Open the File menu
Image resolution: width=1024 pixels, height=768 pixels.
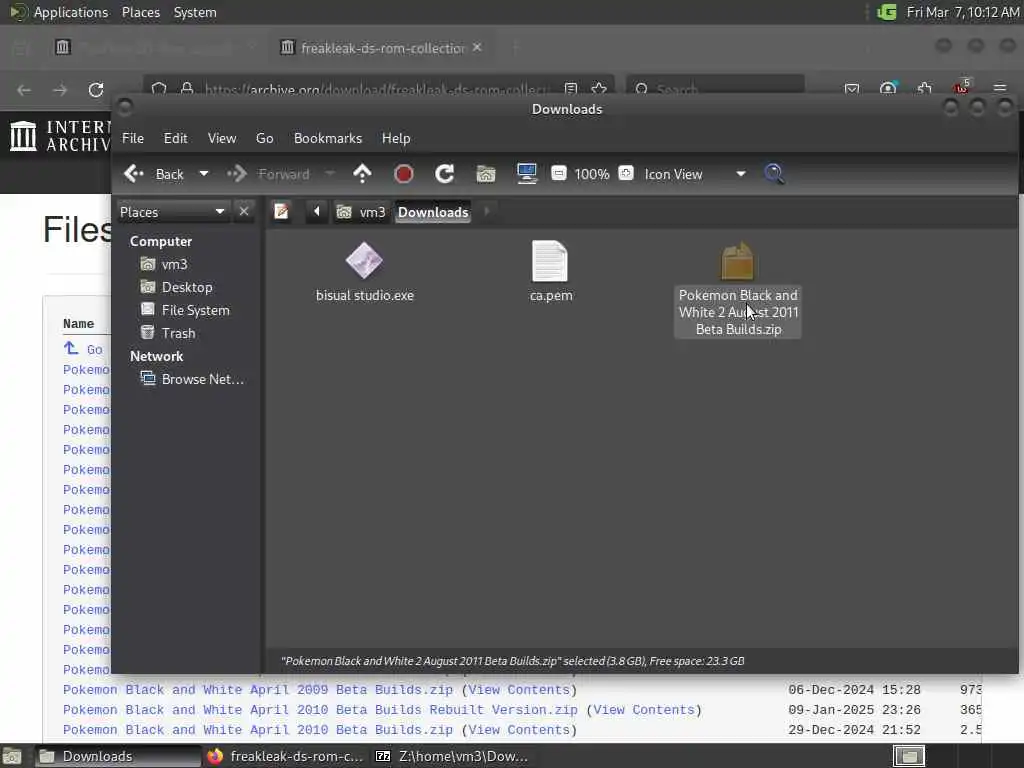pos(133,138)
